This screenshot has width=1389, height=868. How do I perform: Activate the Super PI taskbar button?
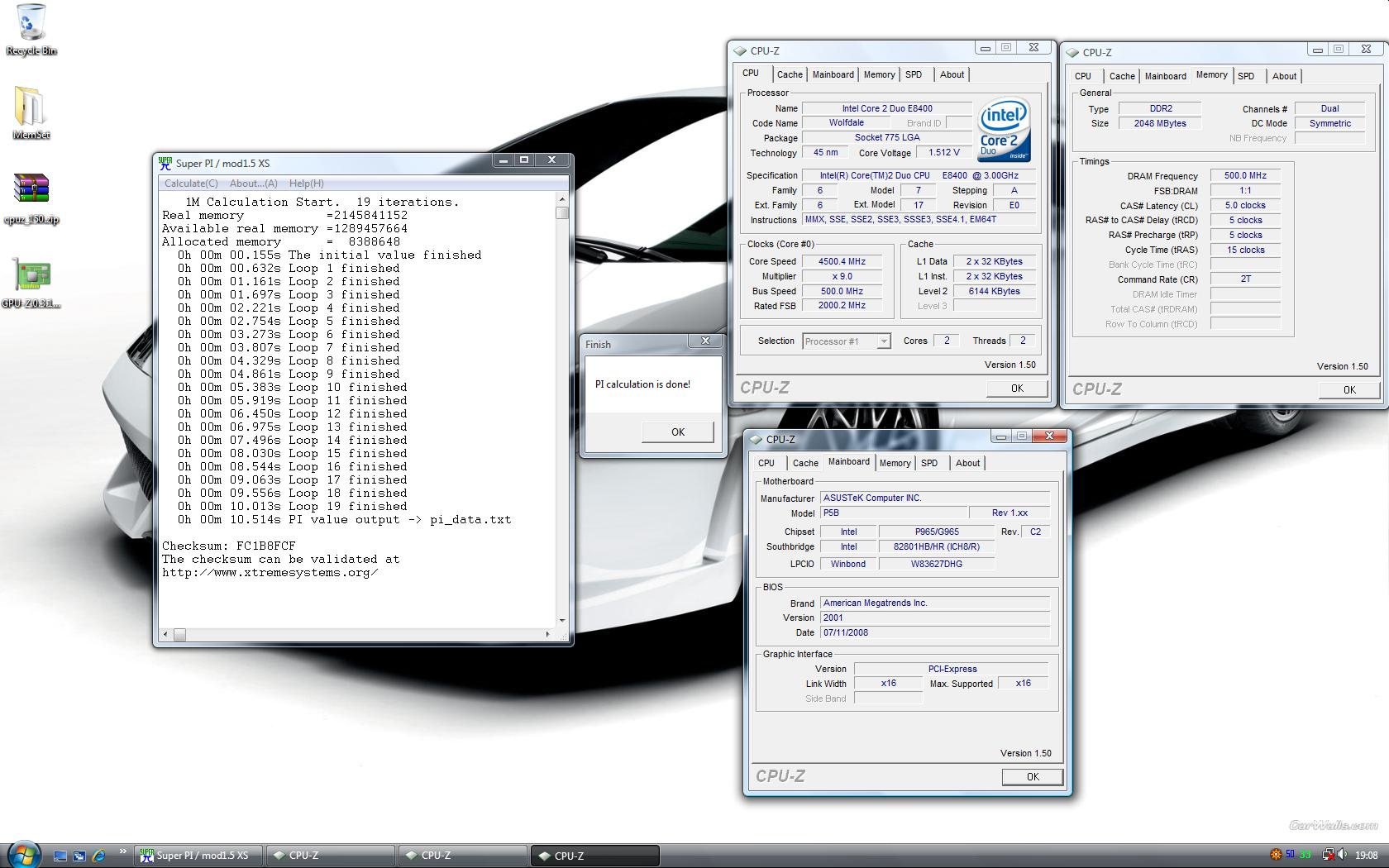[x=198, y=856]
